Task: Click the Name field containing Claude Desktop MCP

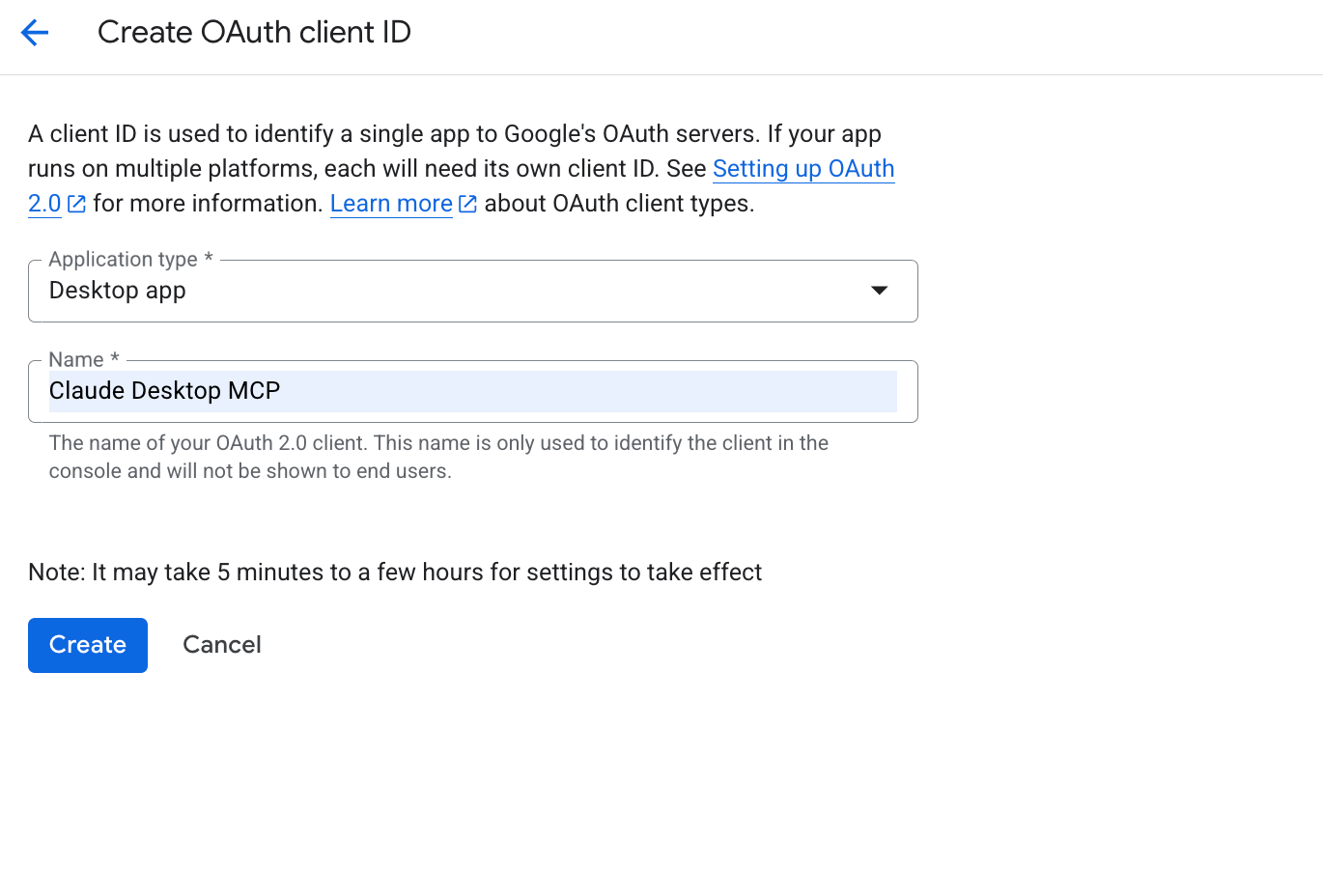Action: 473,391
